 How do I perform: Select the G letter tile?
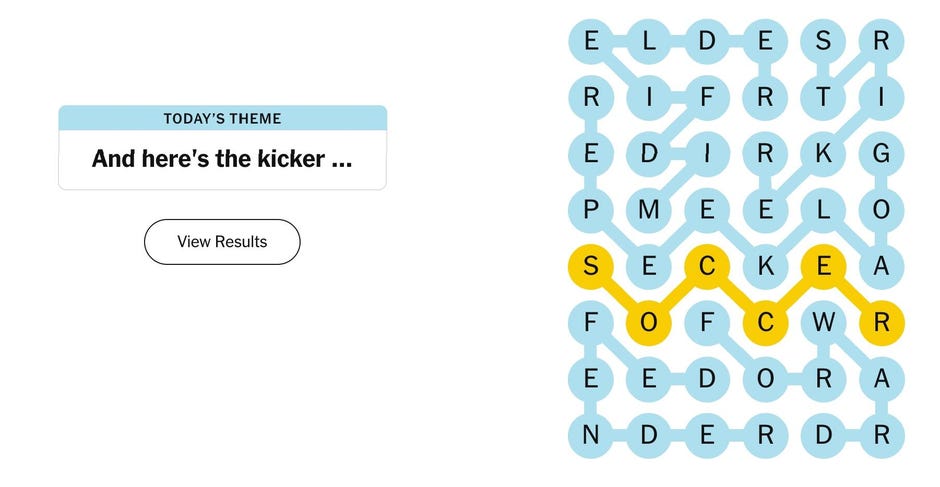[881, 153]
